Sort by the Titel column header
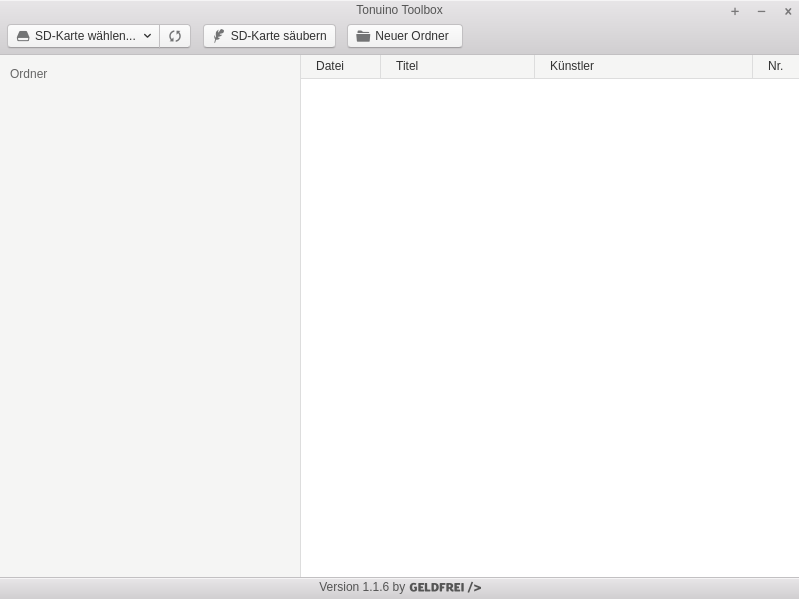 pyautogui.click(x=458, y=66)
